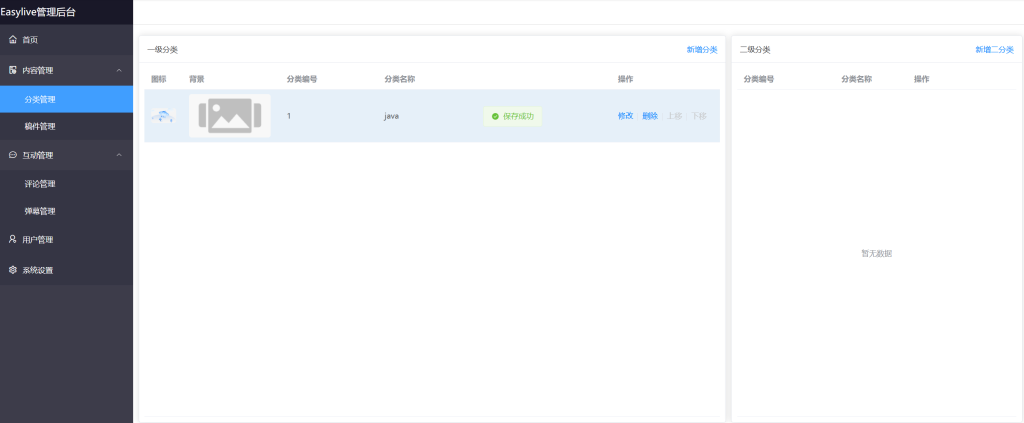Open the java background placeholder thumbnail
The width and height of the screenshot is (1024, 423).
tap(229, 116)
